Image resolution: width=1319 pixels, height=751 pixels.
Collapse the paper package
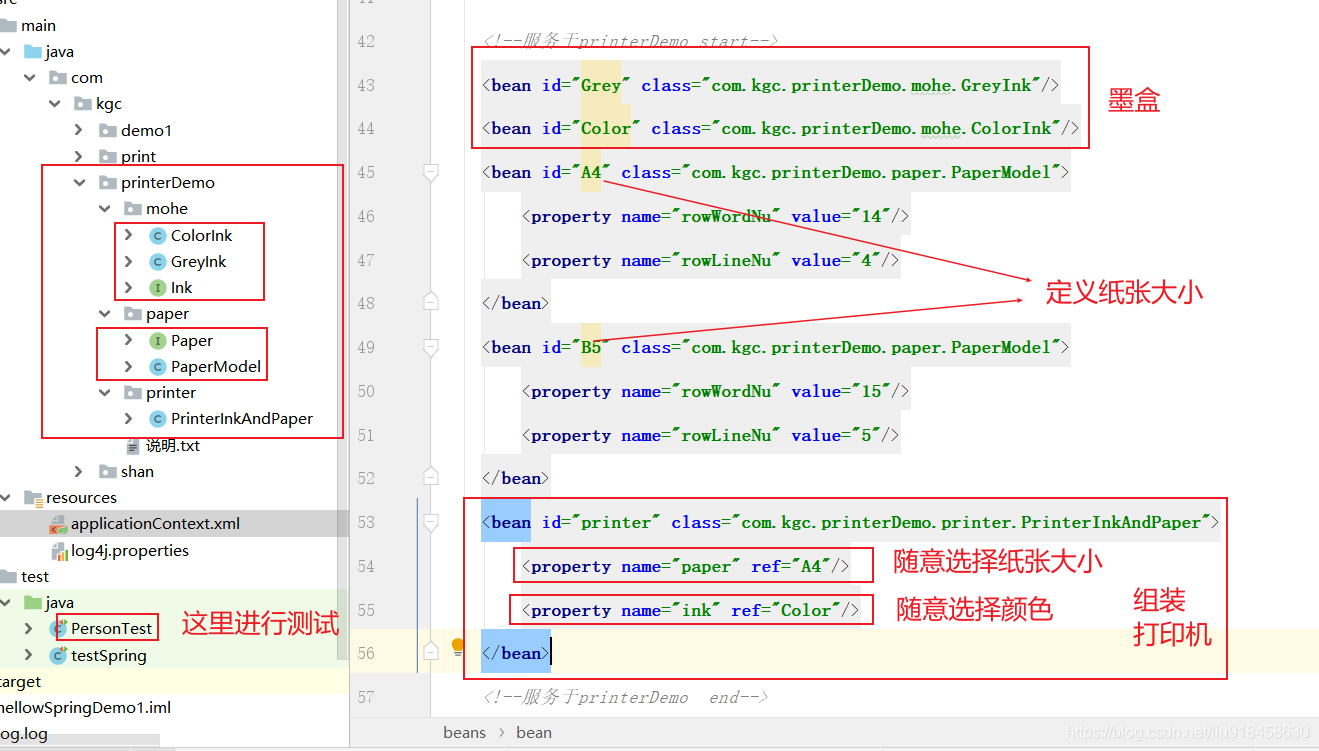coord(105,314)
